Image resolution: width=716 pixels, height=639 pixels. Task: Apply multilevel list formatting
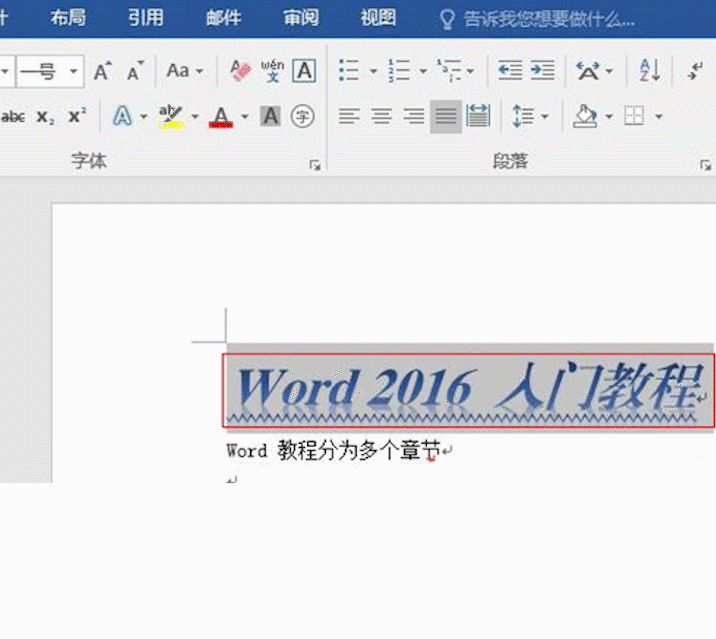[x=448, y=70]
